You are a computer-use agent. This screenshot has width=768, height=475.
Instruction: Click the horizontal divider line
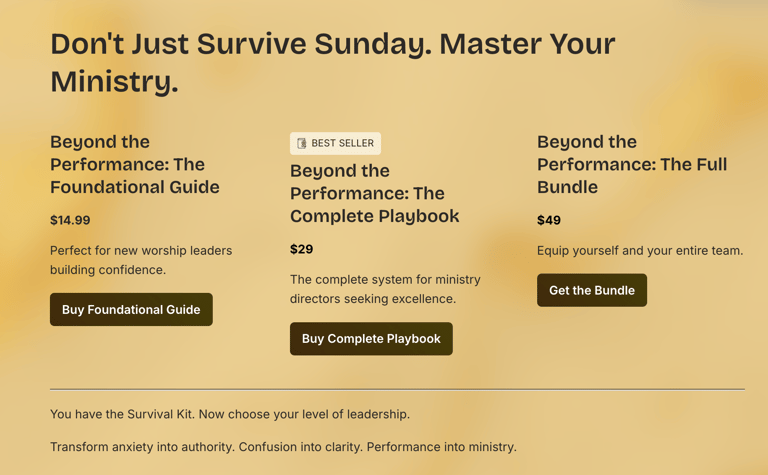(397, 389)
